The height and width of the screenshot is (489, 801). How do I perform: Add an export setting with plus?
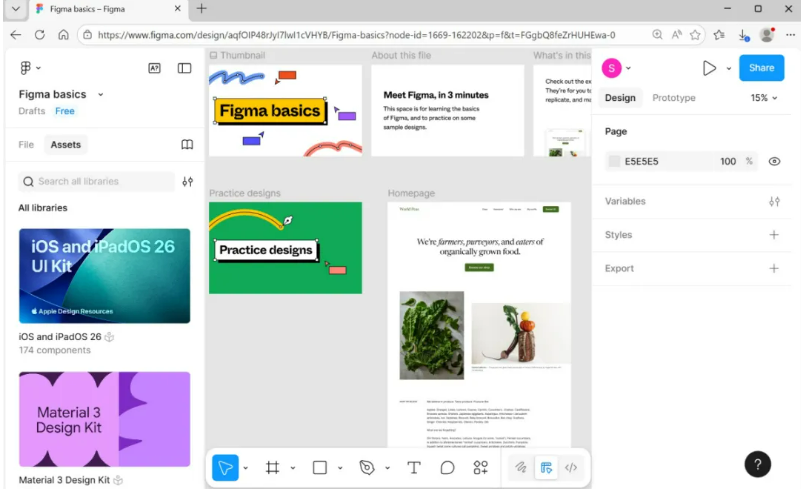774,268
